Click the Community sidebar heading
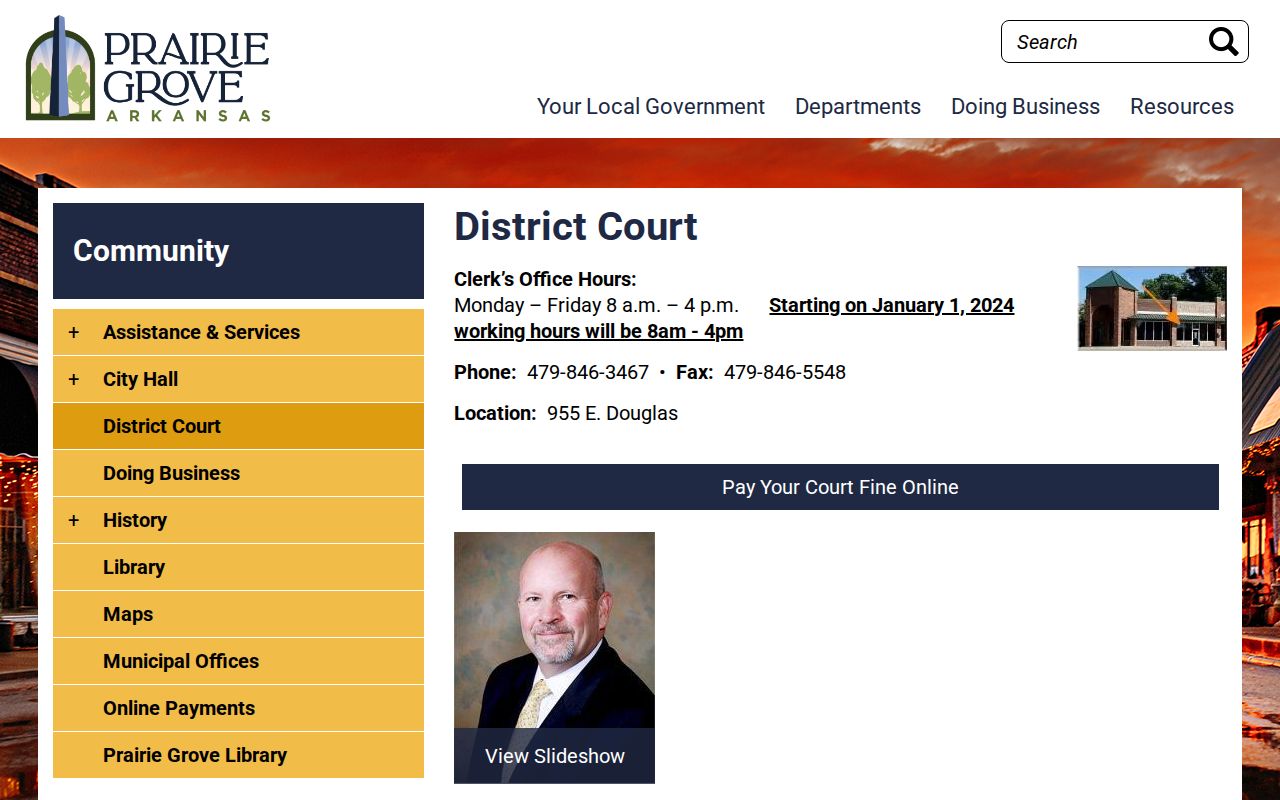The height and width of the screenshot is (800, 1280). point(238,251)
